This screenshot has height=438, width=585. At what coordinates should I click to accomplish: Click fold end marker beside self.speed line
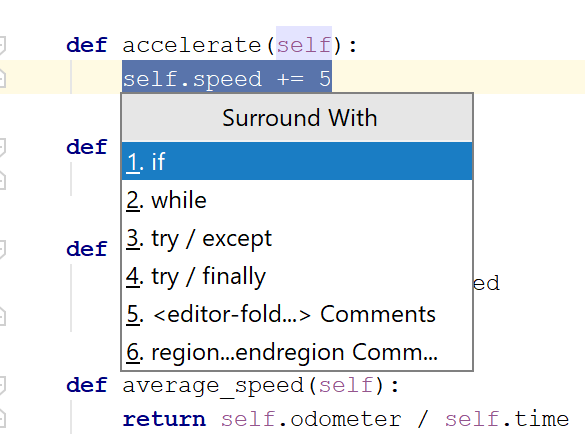pos(2,79)
